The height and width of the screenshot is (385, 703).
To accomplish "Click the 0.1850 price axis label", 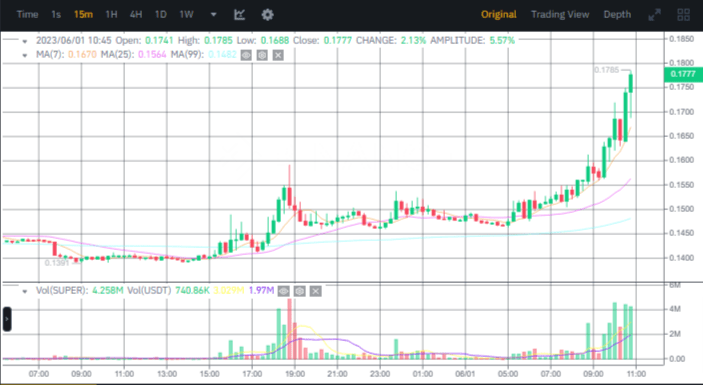I will pyautogui.click(x=681, y=39).
